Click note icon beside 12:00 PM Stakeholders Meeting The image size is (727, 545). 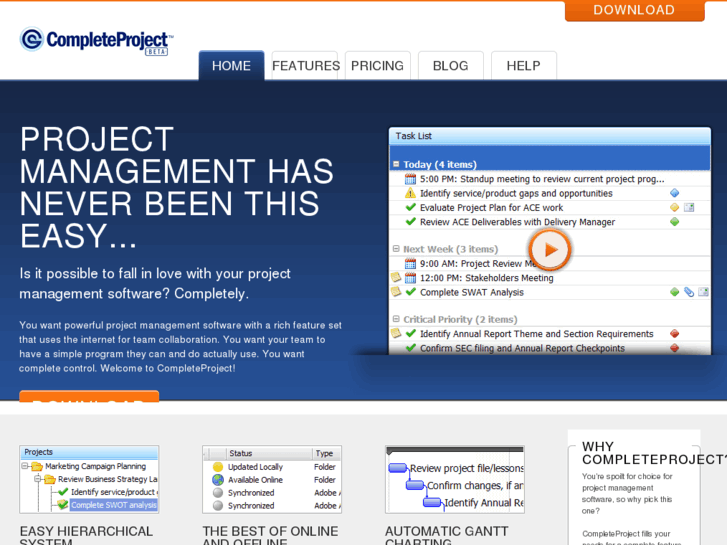396,277
